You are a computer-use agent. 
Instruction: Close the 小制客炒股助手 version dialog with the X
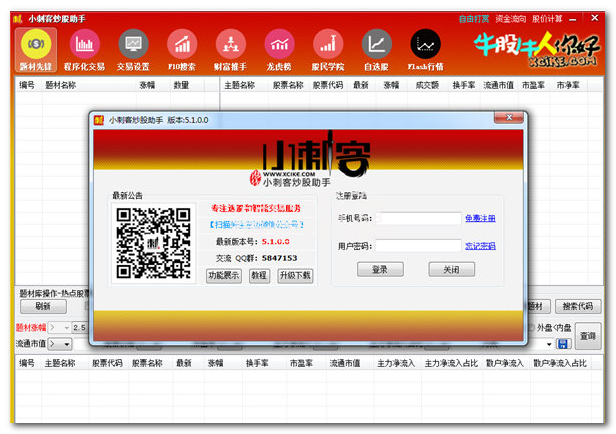tap(509, 117)
